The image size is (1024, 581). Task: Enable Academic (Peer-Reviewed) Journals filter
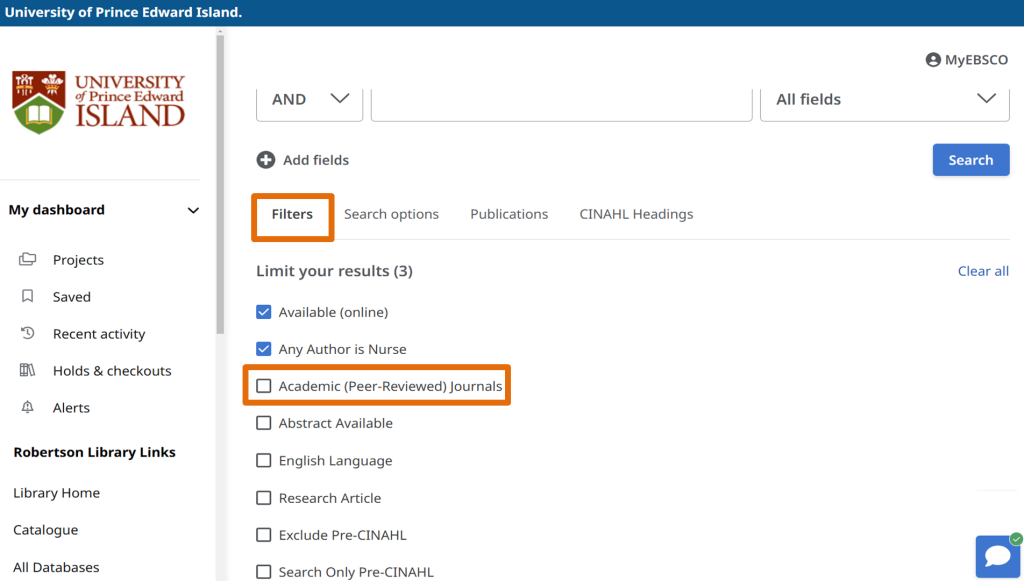[264, 386]
